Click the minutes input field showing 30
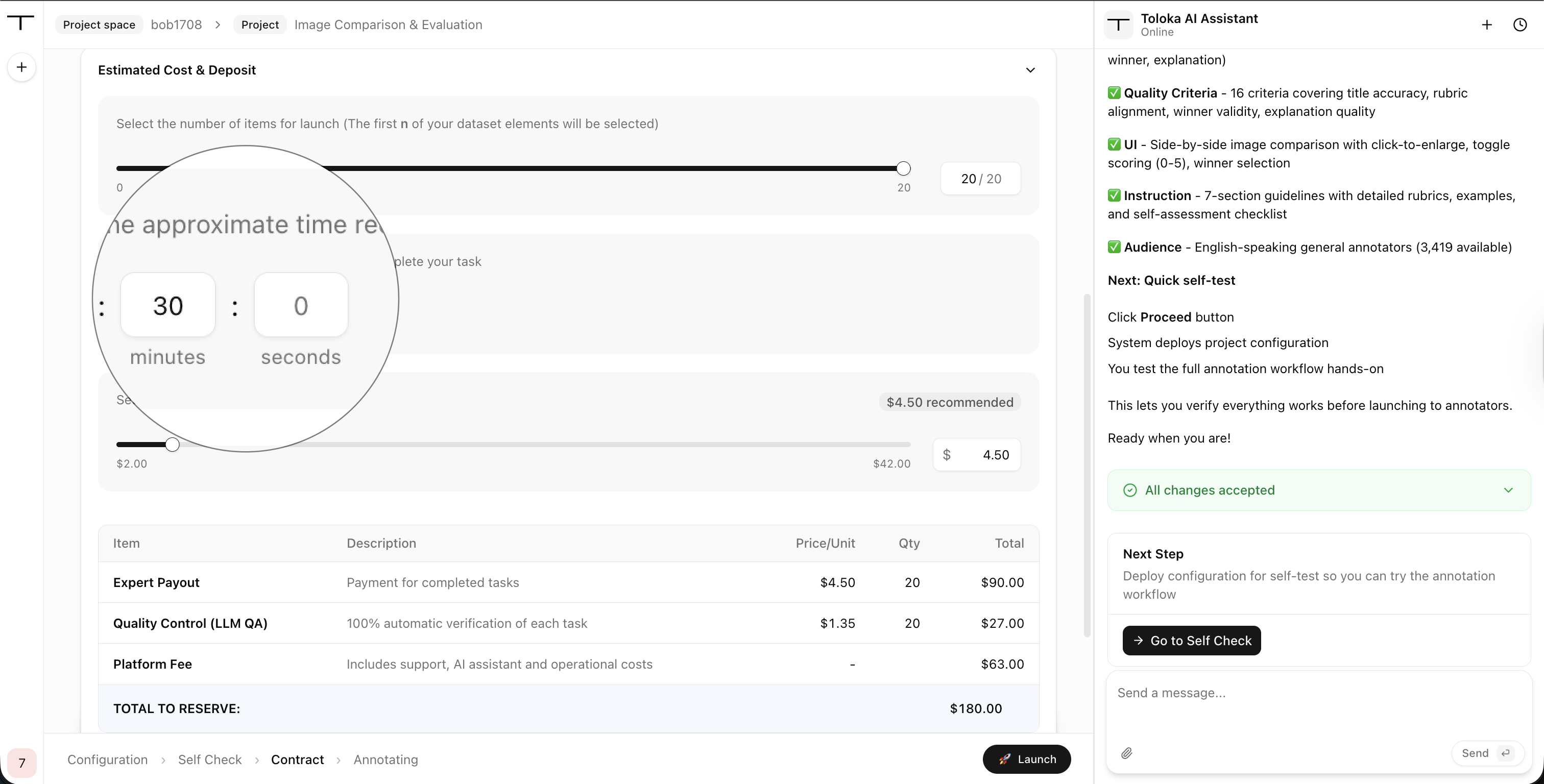Viewport: 1544px width, 784px height. (168, 305)
